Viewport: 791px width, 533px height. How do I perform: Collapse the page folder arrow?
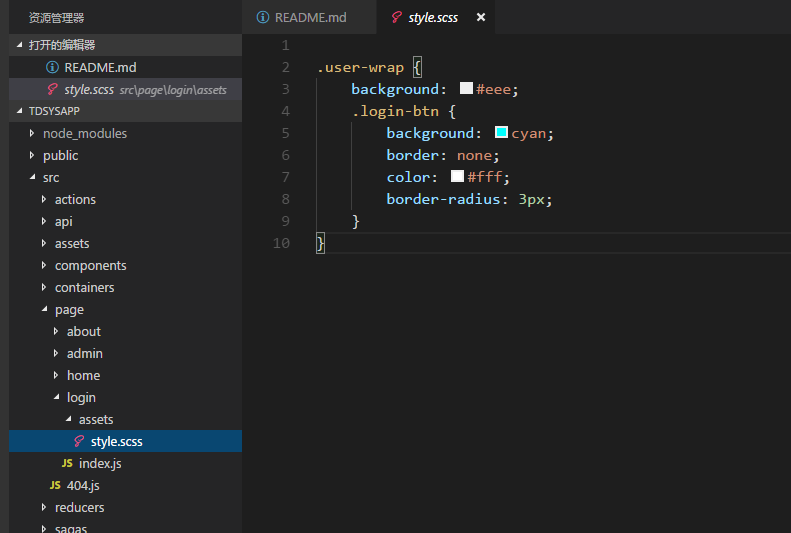pyautogui.click(x=45, y=309)
